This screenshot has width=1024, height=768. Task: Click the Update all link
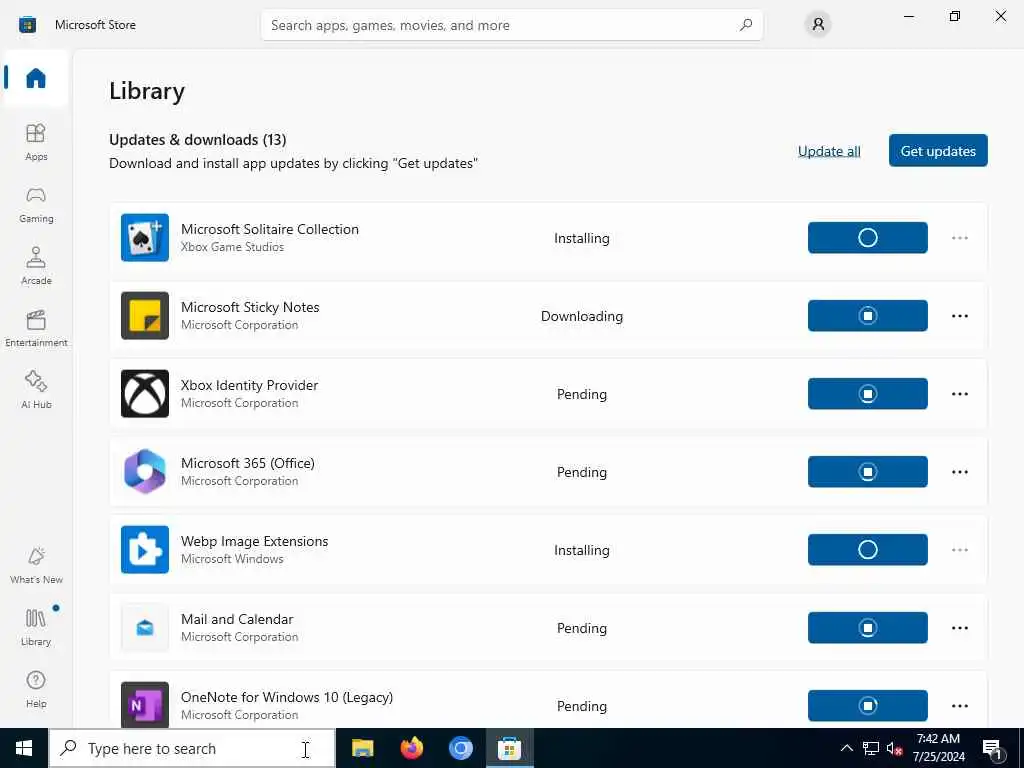click(829, 151)
